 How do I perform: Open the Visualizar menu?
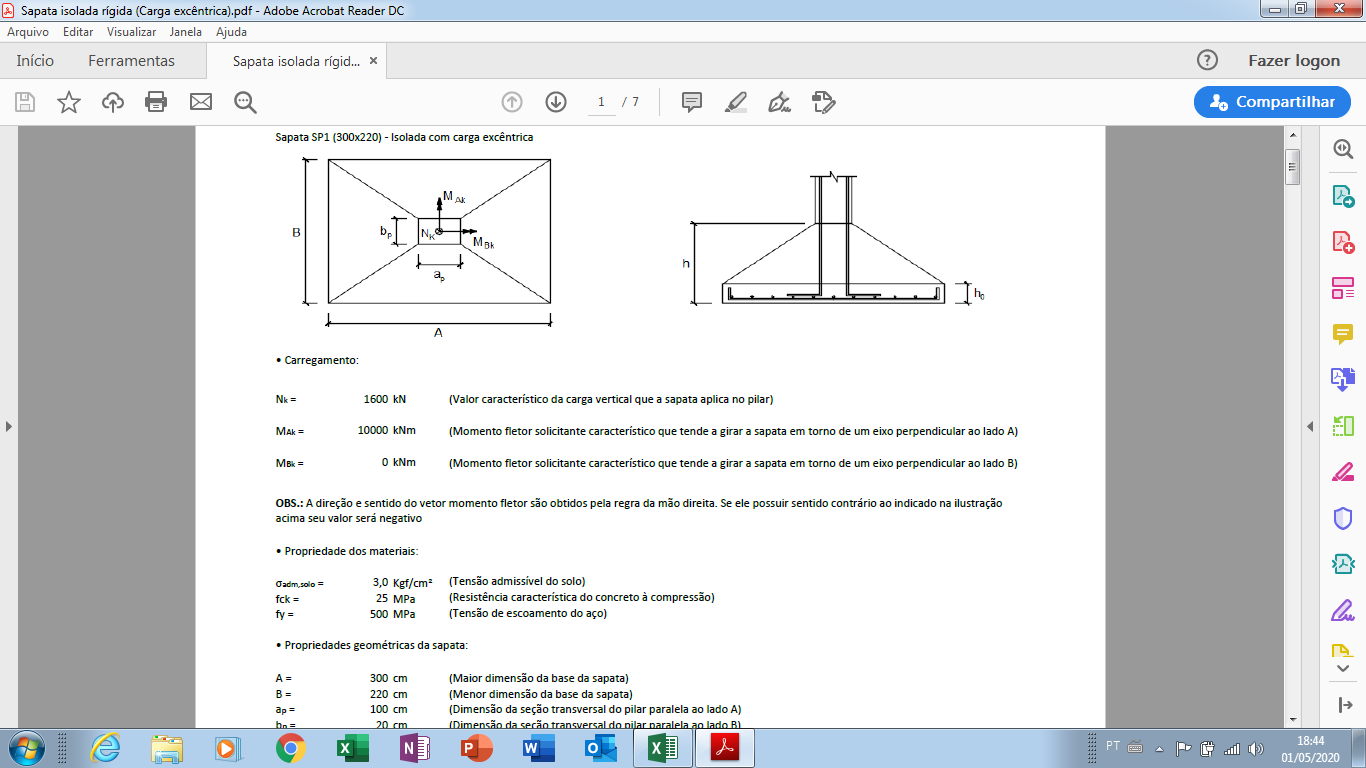(x=131, y=32)
